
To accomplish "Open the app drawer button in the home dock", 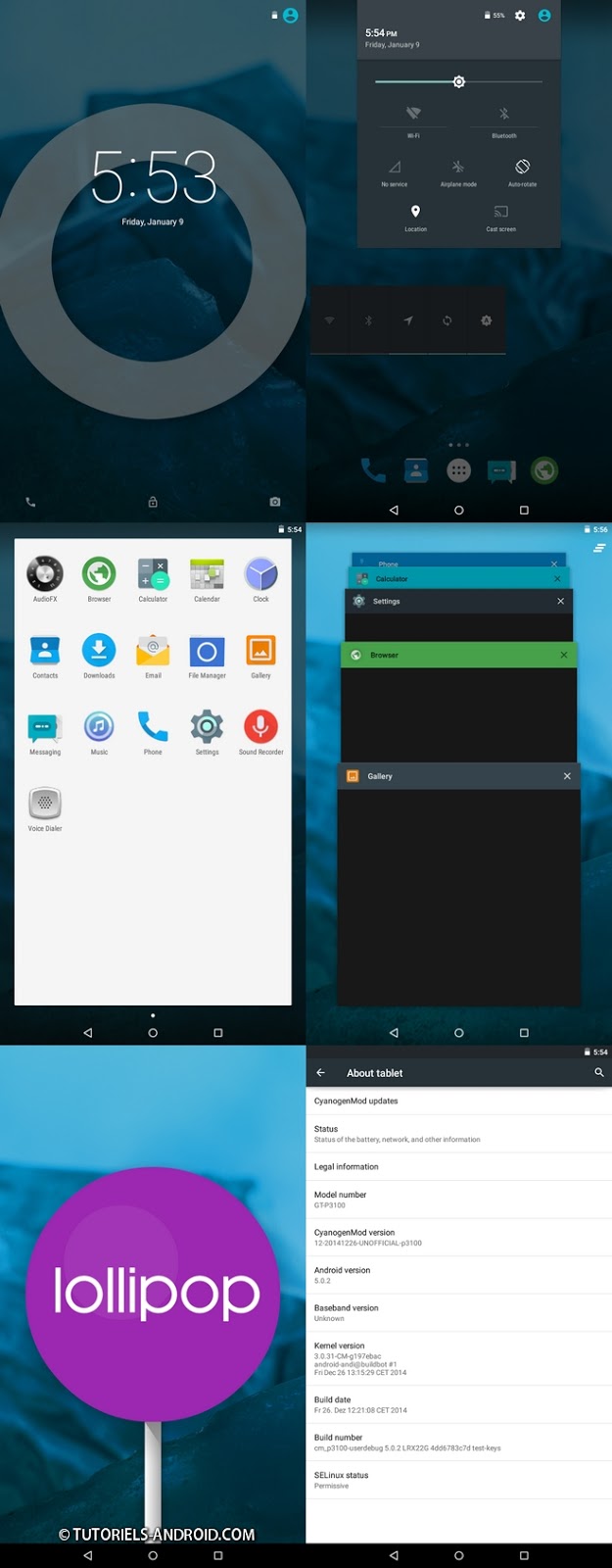I will (x=458, y=471).
